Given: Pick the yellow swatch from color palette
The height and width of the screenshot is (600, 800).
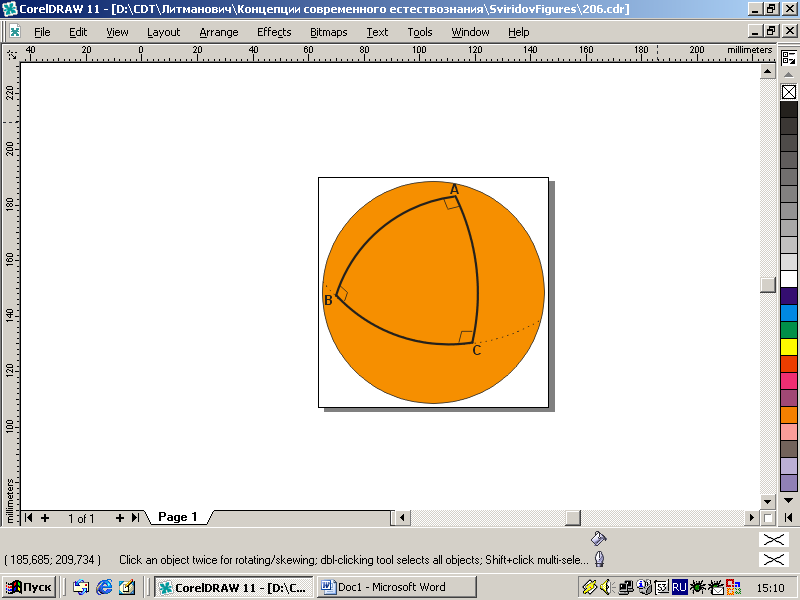Looking at the screenshot, I should 789,346.
